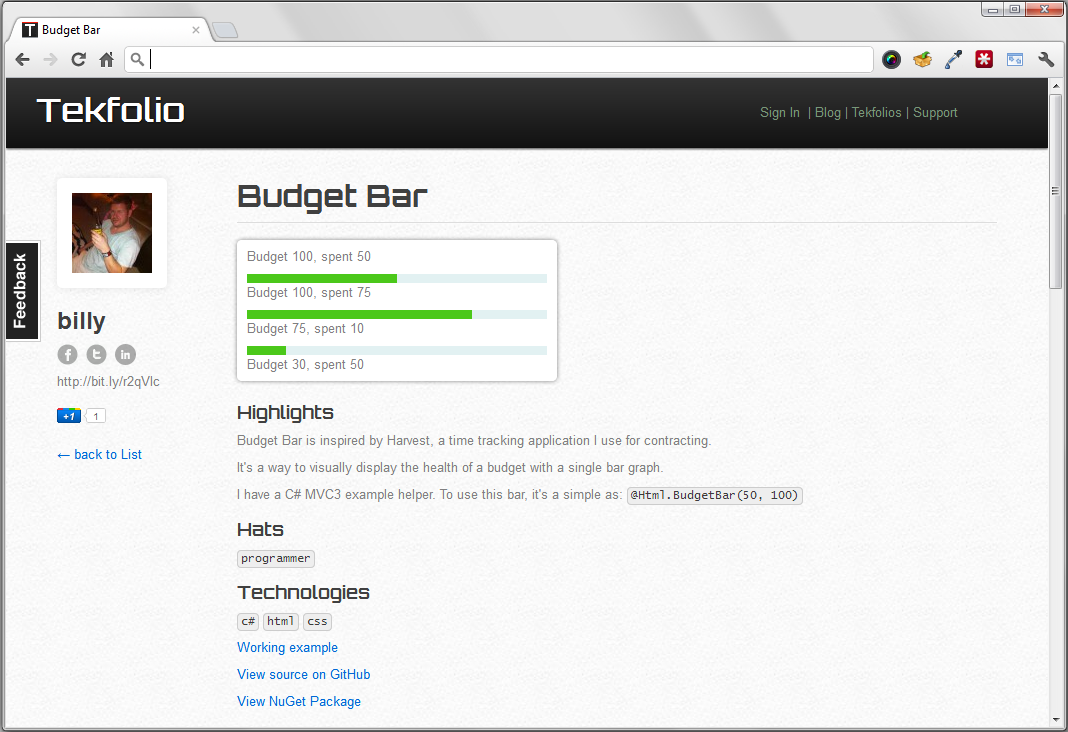Click the Highlights section heading
Viewport: 1068px width, 732px height.
285,413
